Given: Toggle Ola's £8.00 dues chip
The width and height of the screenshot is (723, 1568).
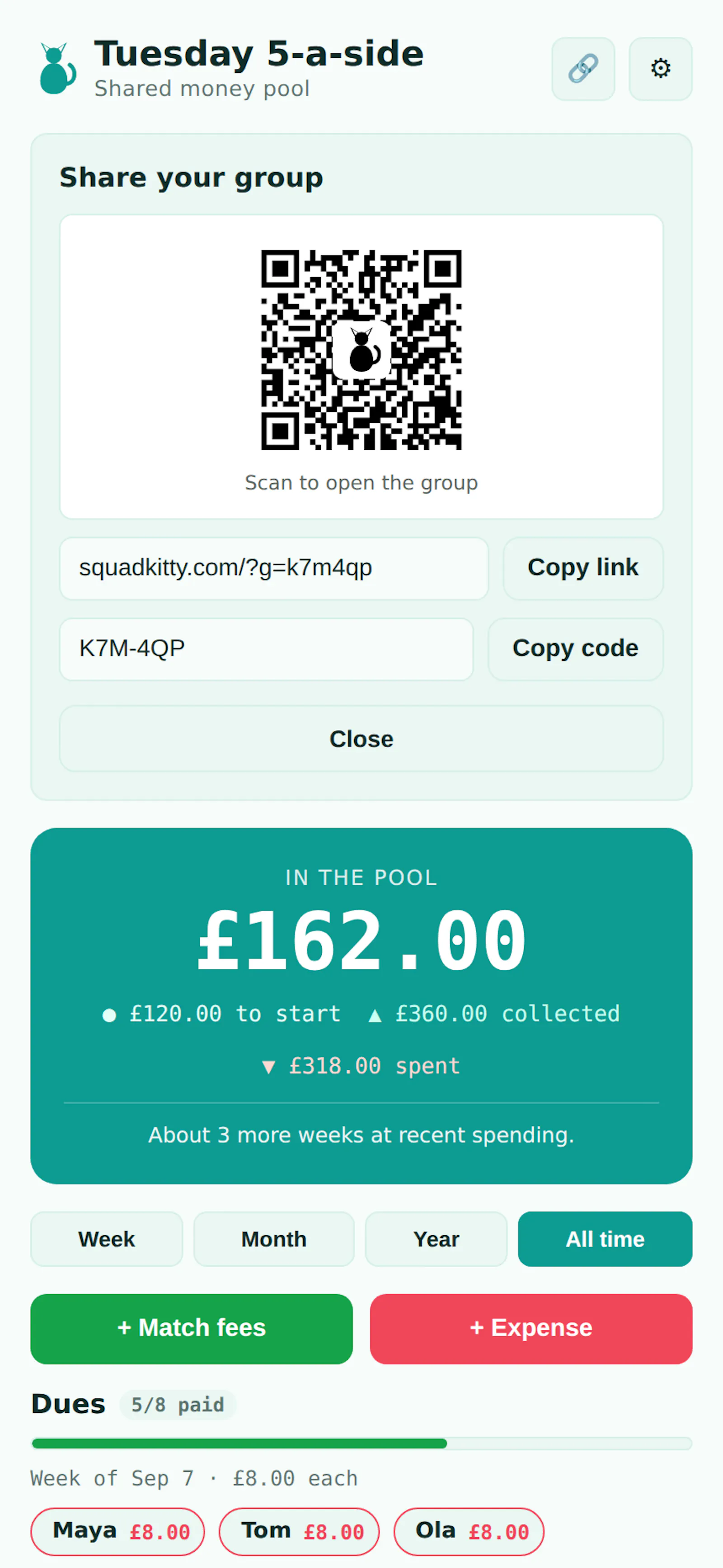Looking at the screenshot, I should pos(469,1531).
